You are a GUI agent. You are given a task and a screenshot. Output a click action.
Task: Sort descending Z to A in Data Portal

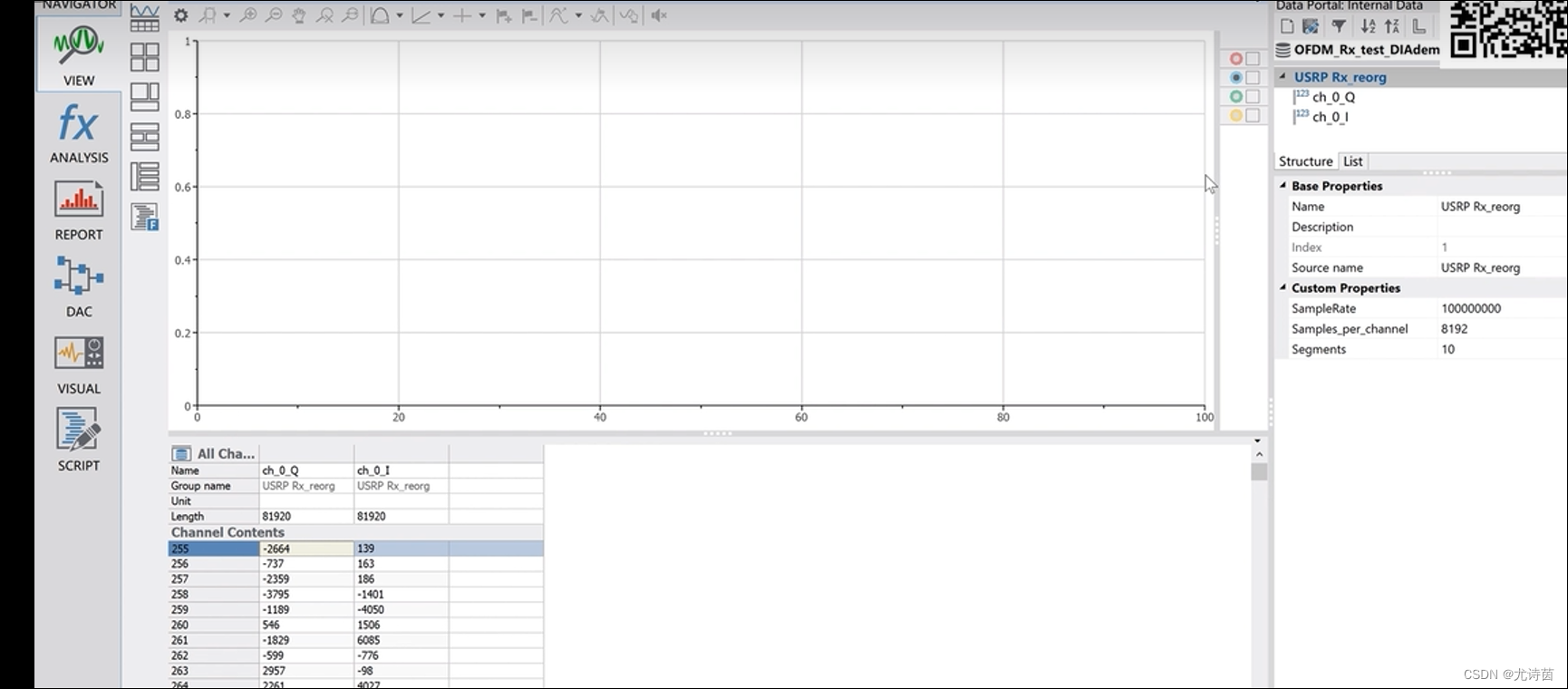click(1392, 27)
